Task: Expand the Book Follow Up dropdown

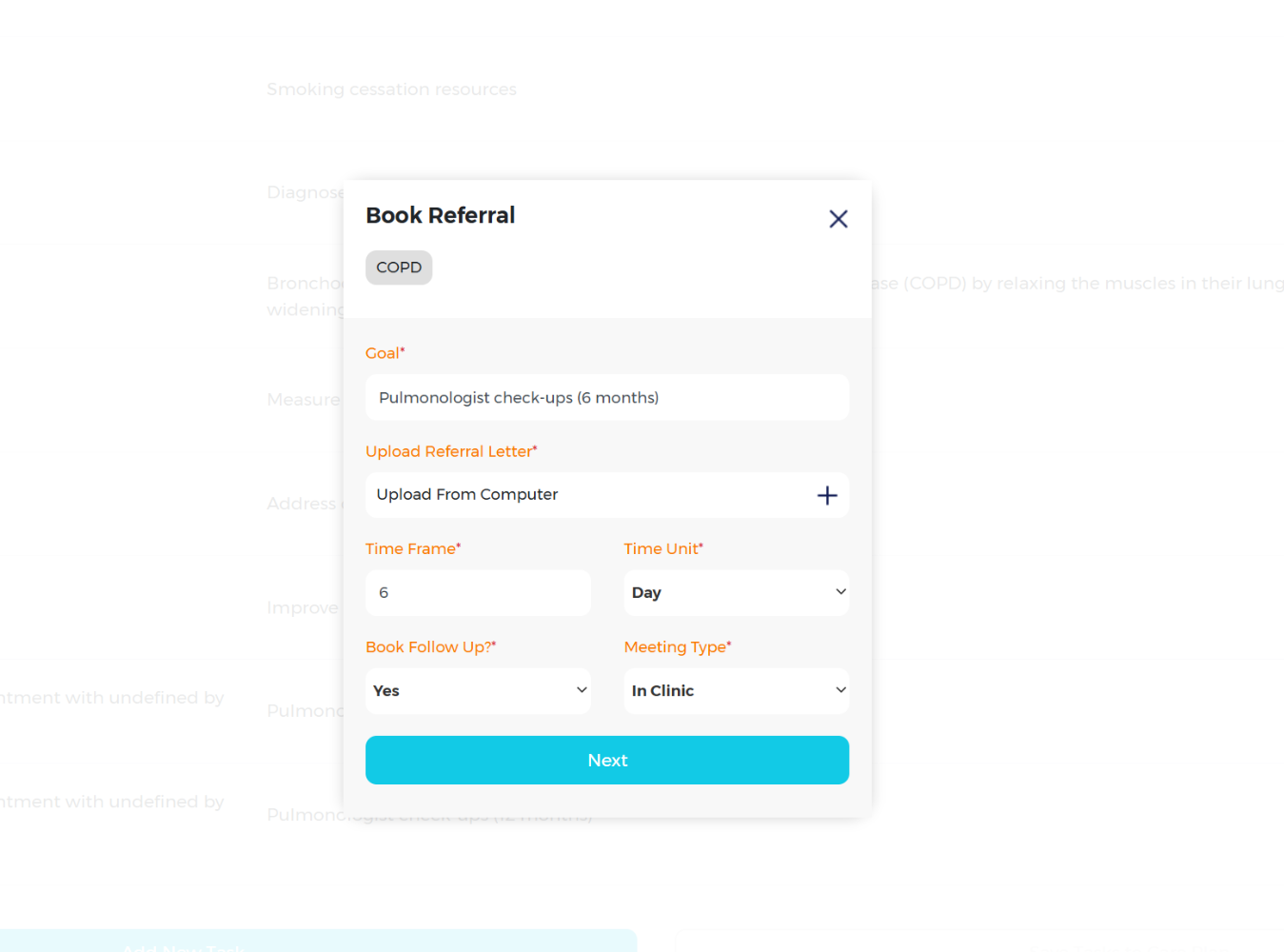Action: tap(478, 691)
